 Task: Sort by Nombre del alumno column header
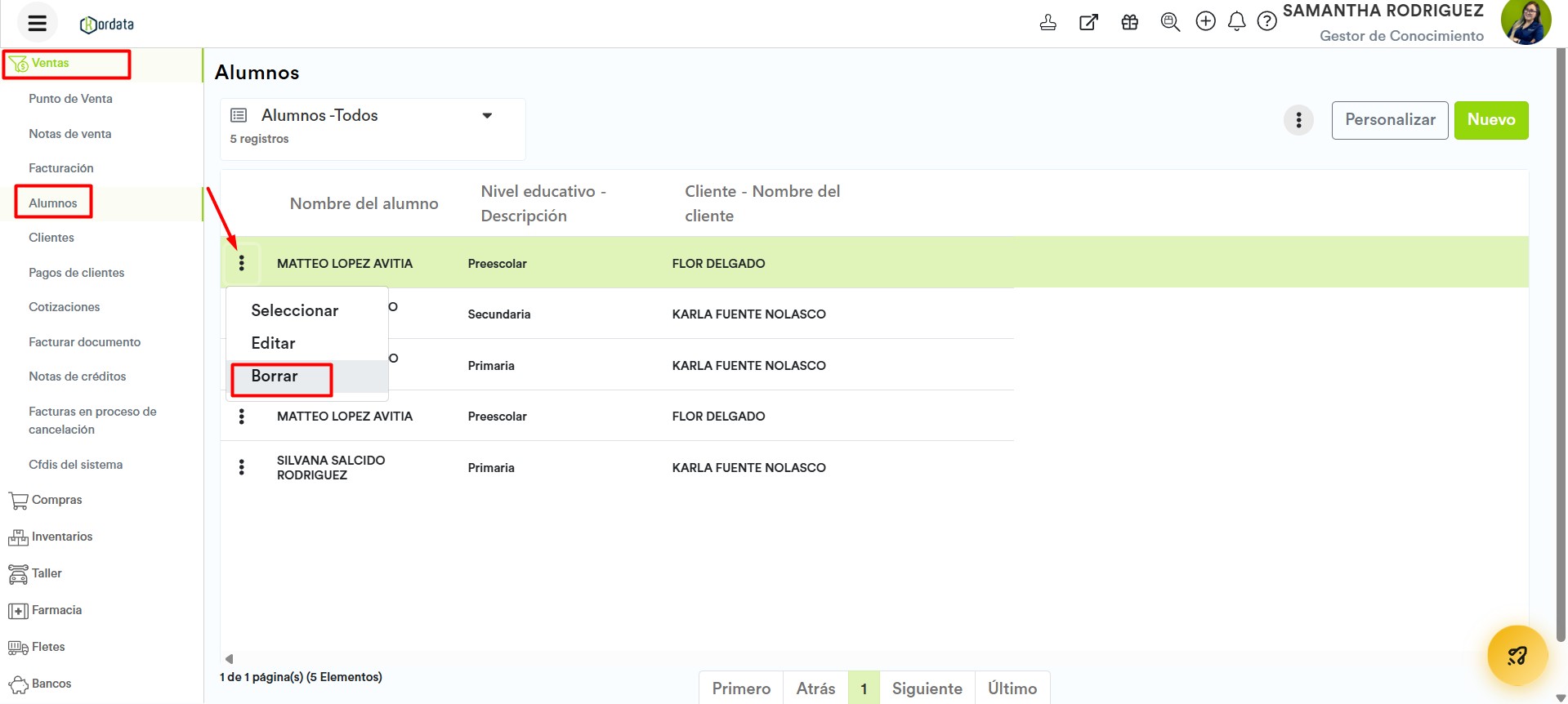click(364, 203)
